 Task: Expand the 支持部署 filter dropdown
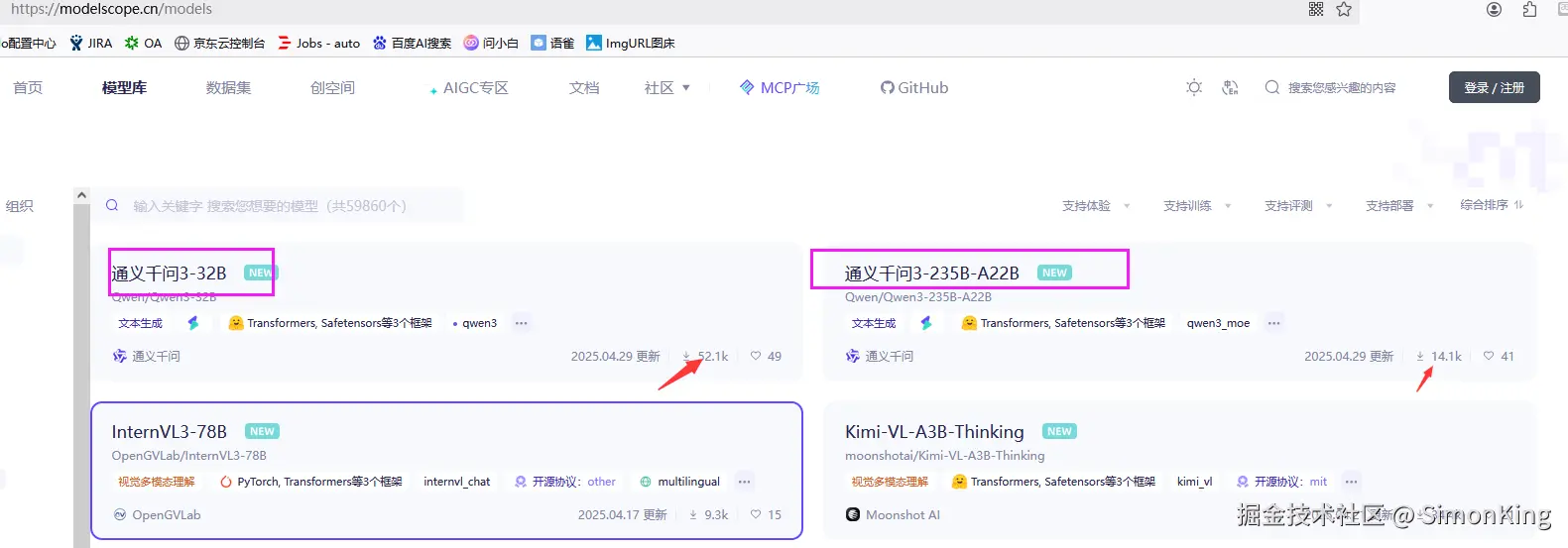1399,205
